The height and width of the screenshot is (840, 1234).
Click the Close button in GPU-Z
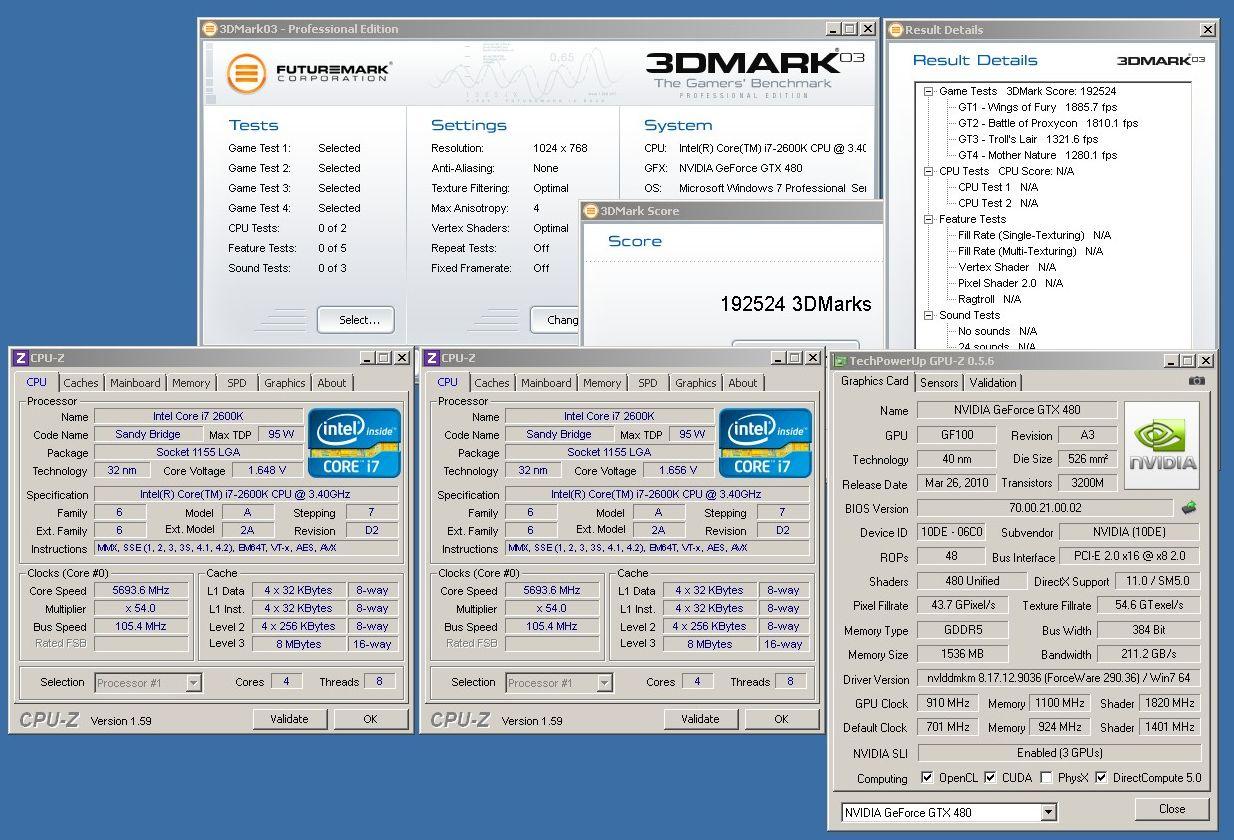coord(1172,809)
